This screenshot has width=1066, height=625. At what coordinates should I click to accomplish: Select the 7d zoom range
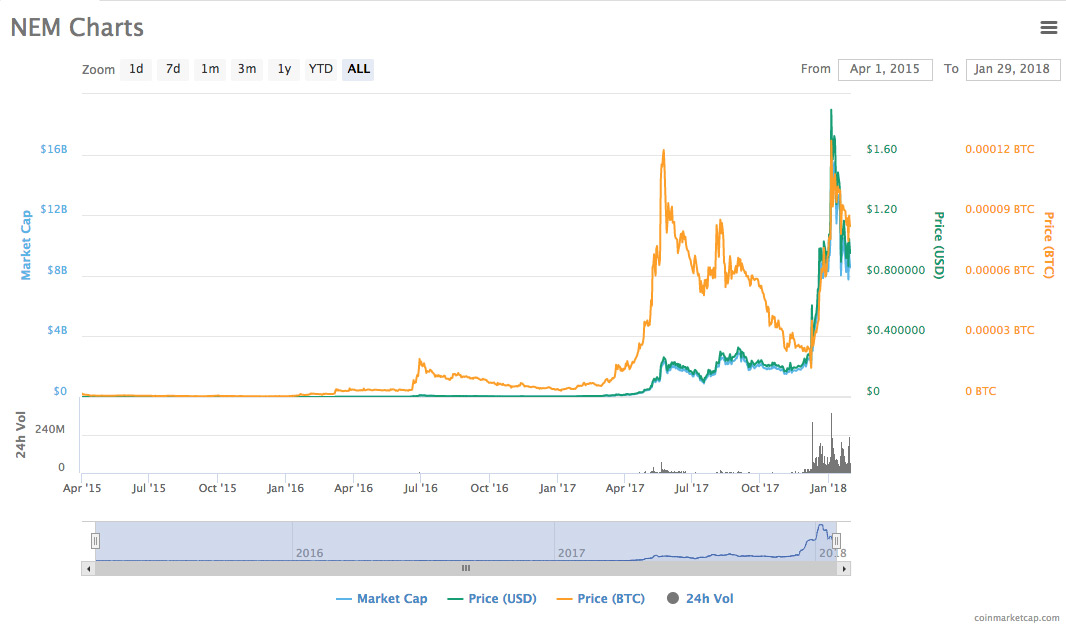[172, 69]
